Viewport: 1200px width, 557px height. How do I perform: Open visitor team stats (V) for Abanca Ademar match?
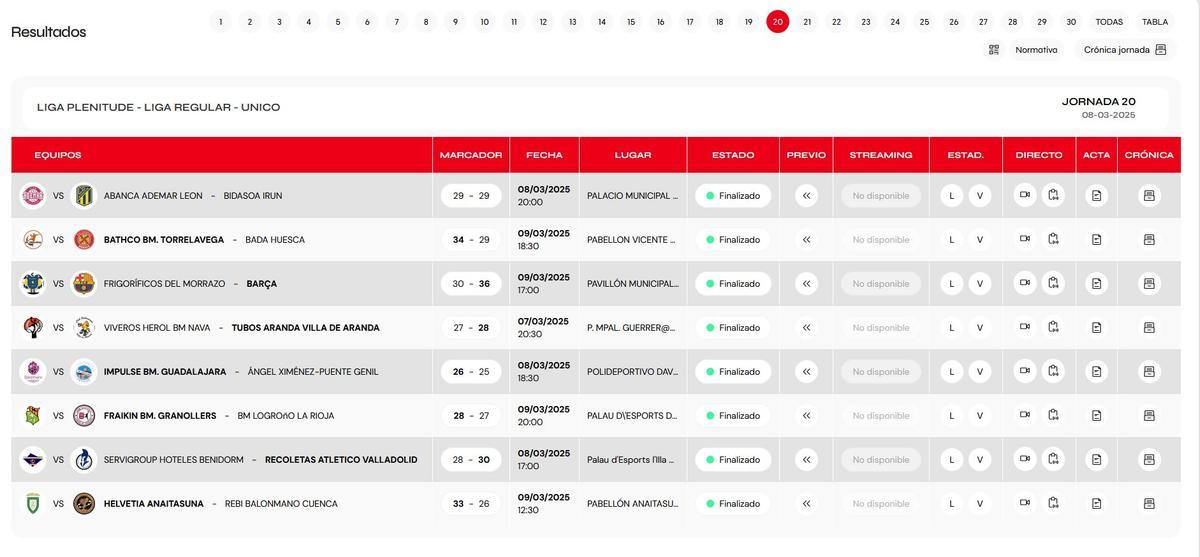click(x=980, y=196)
